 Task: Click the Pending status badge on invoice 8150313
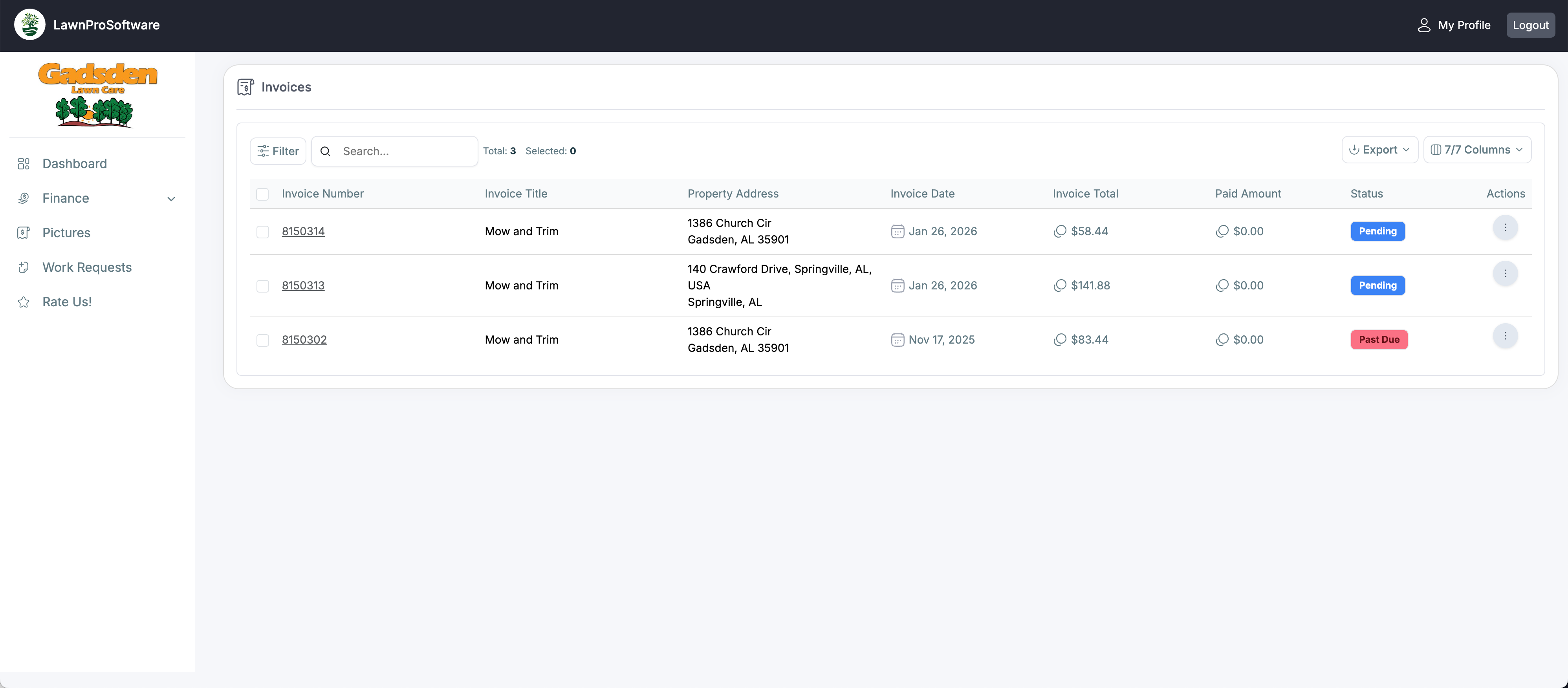coord(1377,285)
